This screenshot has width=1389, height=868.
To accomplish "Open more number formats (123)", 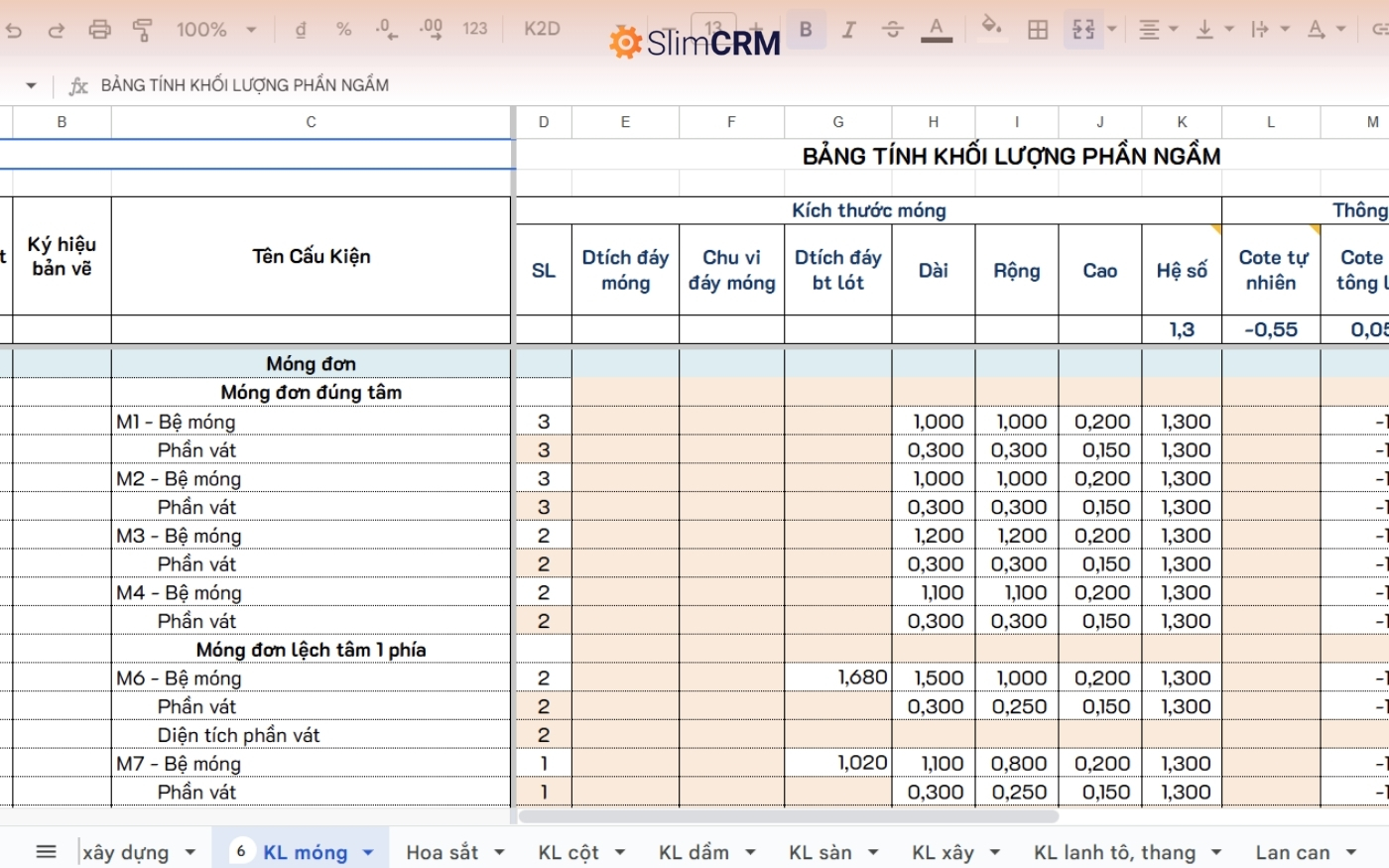I will (x=475, y=29).
